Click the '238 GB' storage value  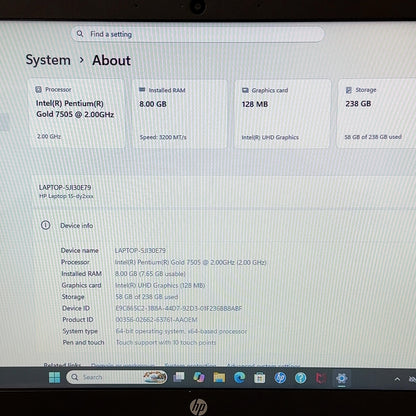click(358, 104)
